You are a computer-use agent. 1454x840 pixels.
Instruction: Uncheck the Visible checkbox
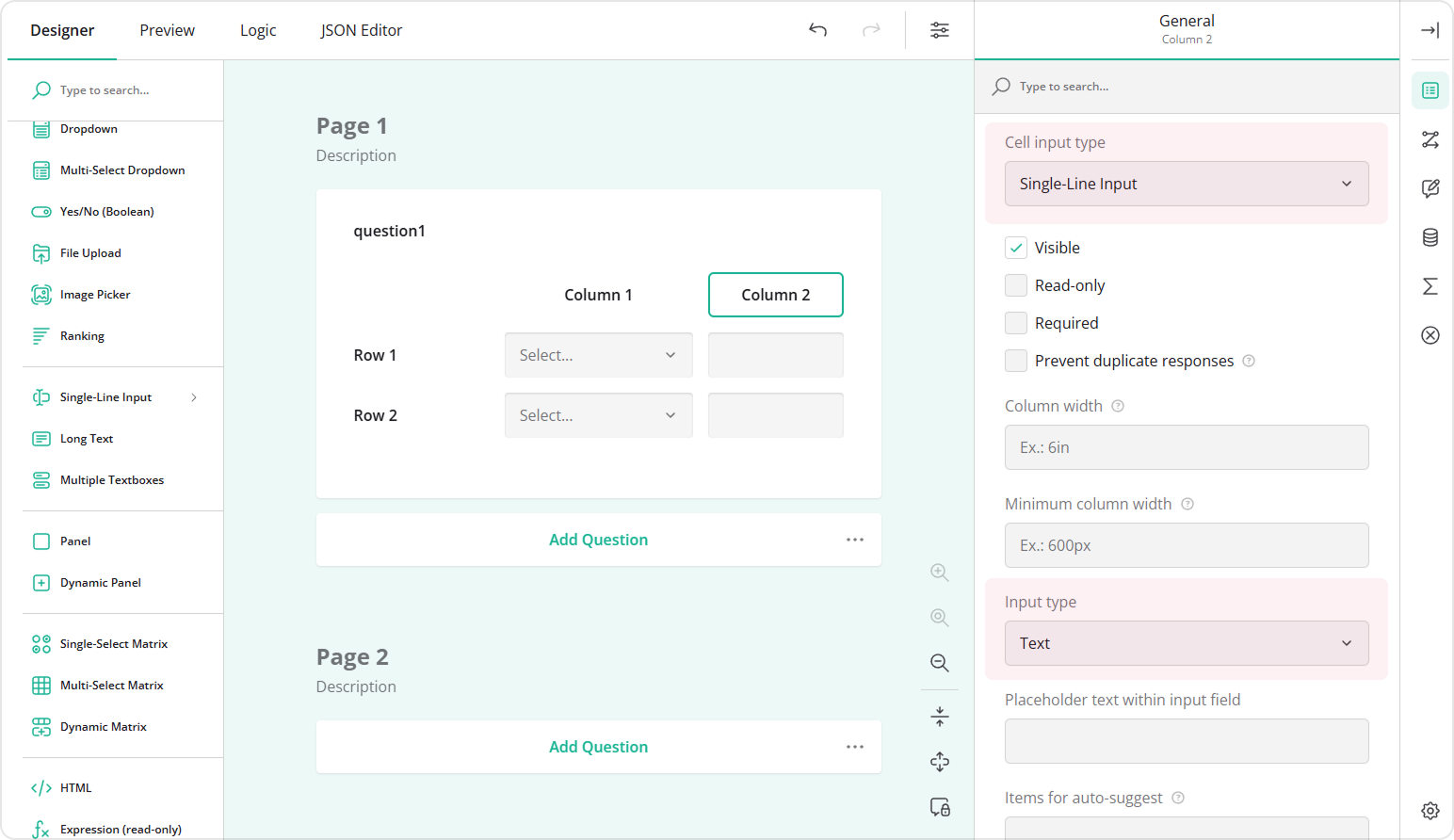tap(1016, 248)
